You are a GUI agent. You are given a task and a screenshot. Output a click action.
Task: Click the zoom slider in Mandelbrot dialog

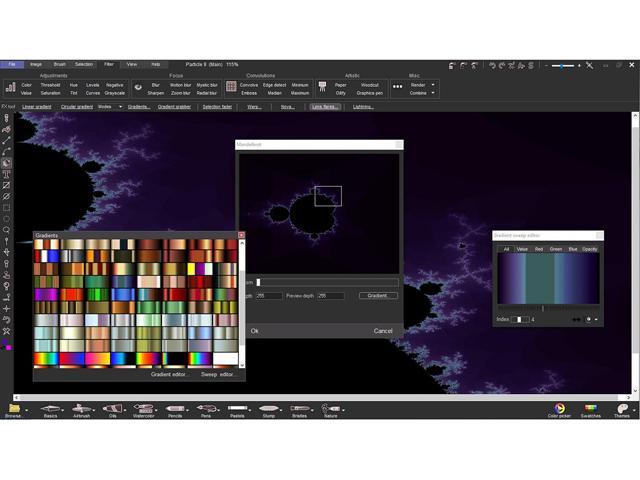click(x=327, y=283)
